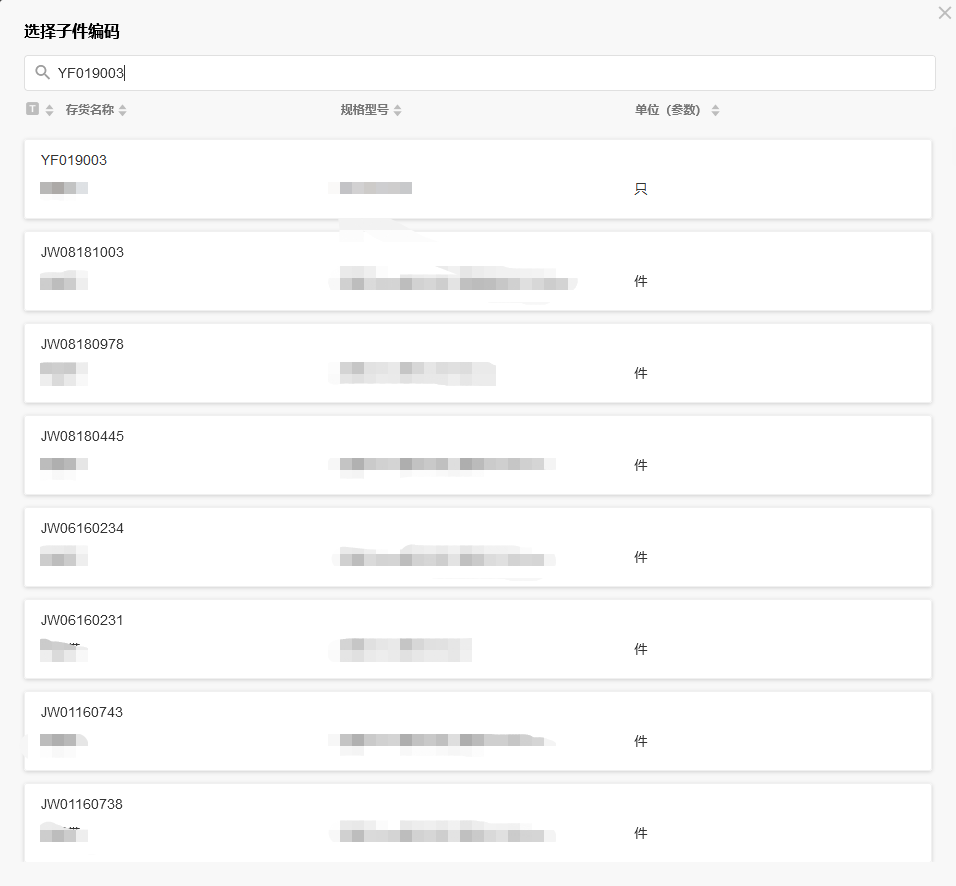Sort by 存货名称 using its sort arrows
The image size is (956, 886).
(x=123, y=110)
